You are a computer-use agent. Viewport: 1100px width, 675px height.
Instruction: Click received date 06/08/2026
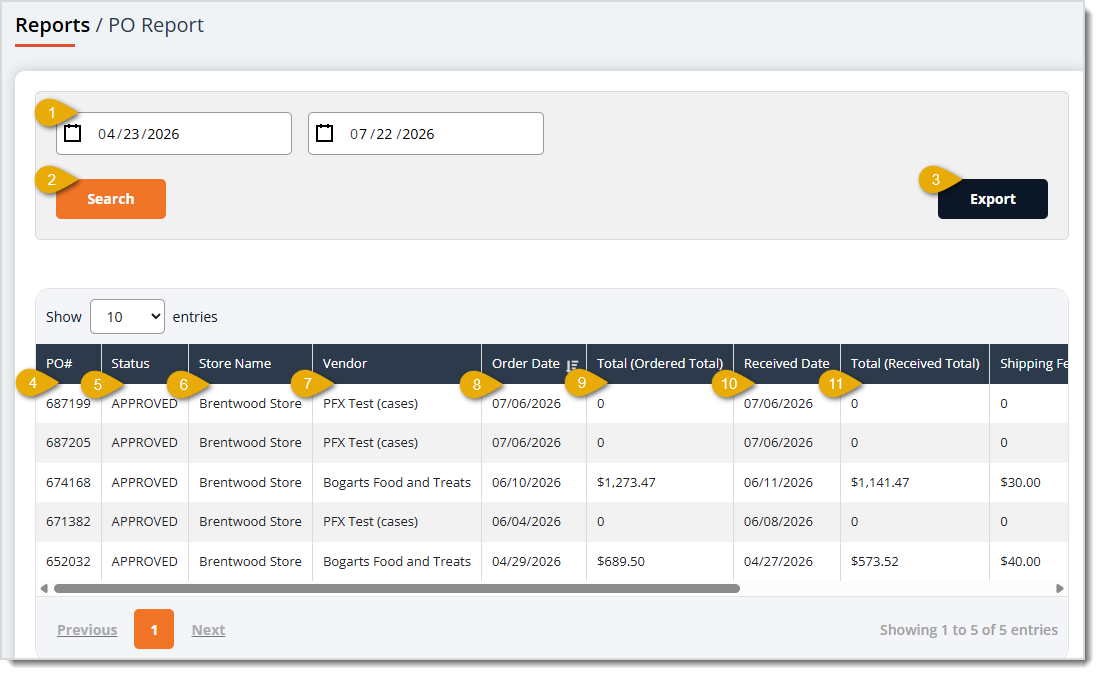(778, 521)
